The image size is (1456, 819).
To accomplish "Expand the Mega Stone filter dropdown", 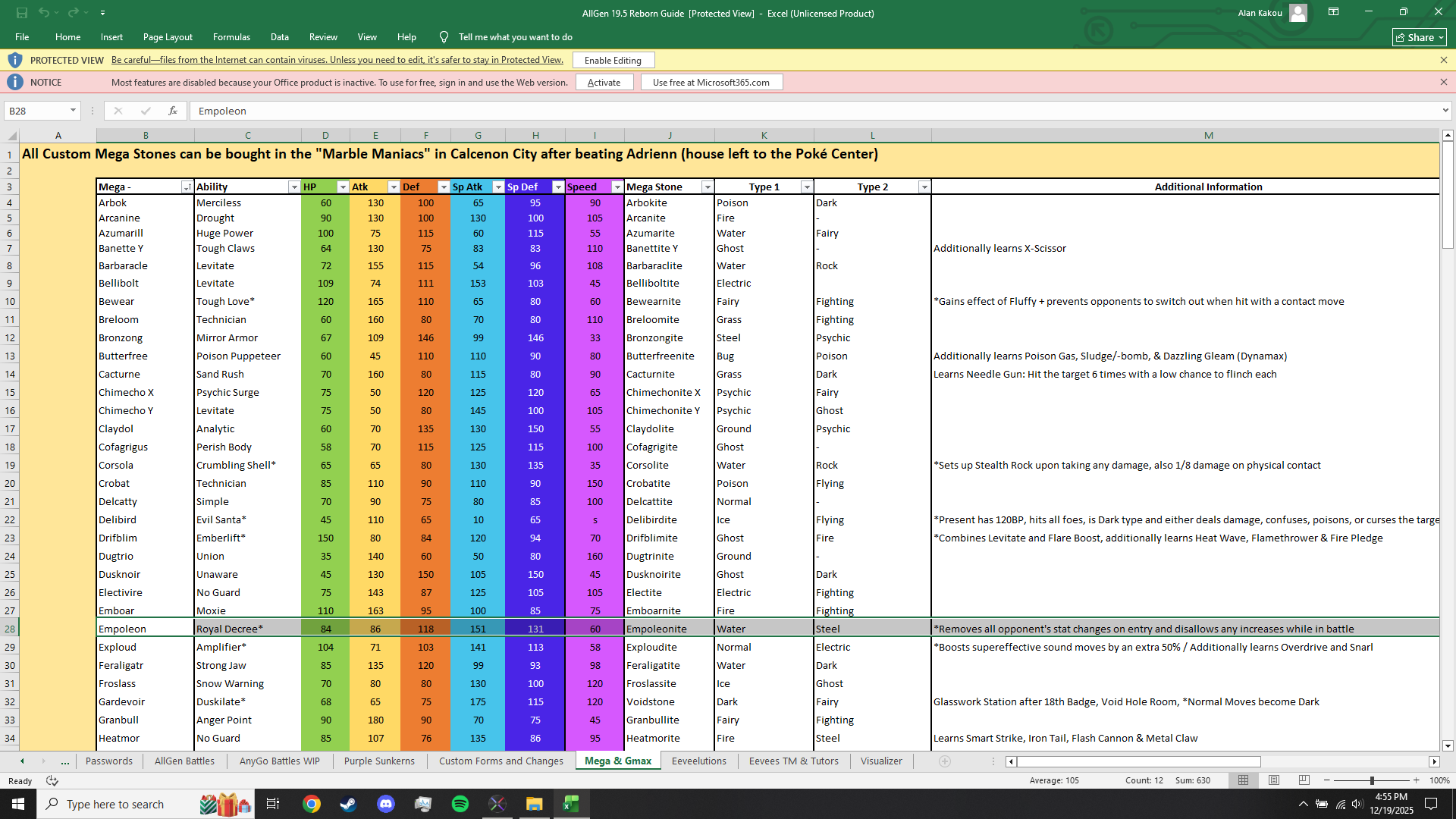I will click(x=707, y=187).
